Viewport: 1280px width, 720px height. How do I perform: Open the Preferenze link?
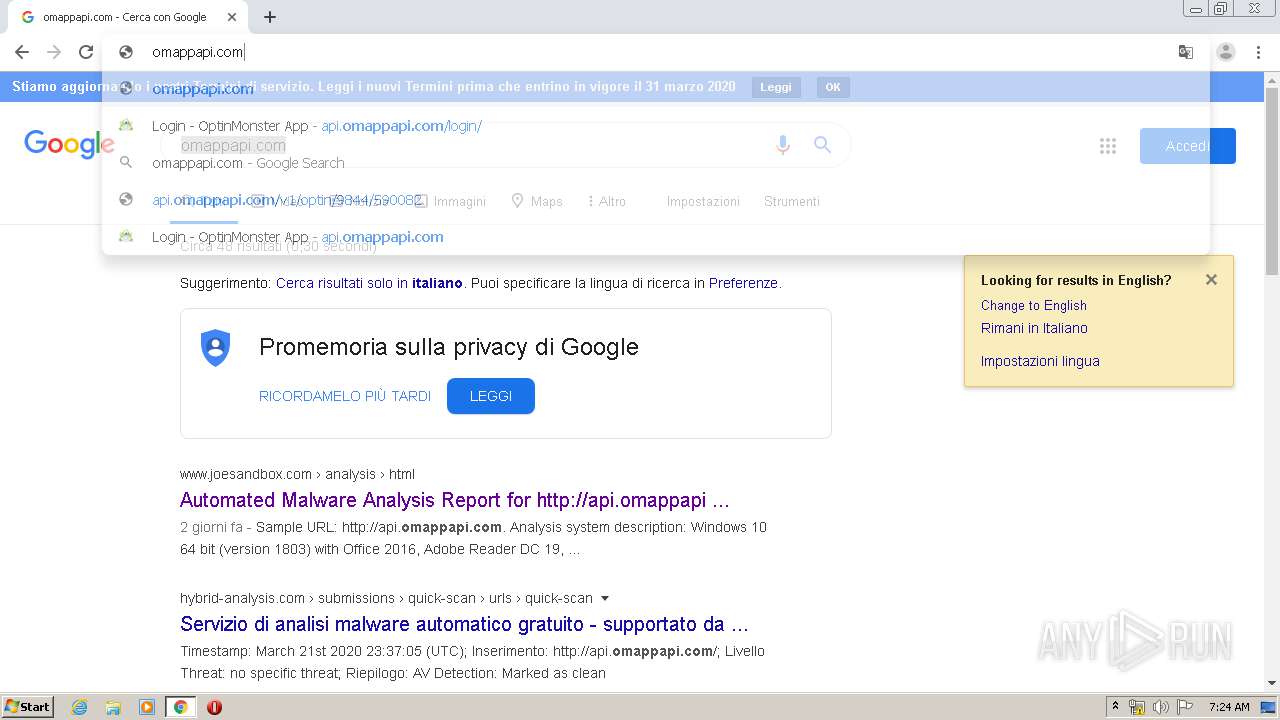743,283
